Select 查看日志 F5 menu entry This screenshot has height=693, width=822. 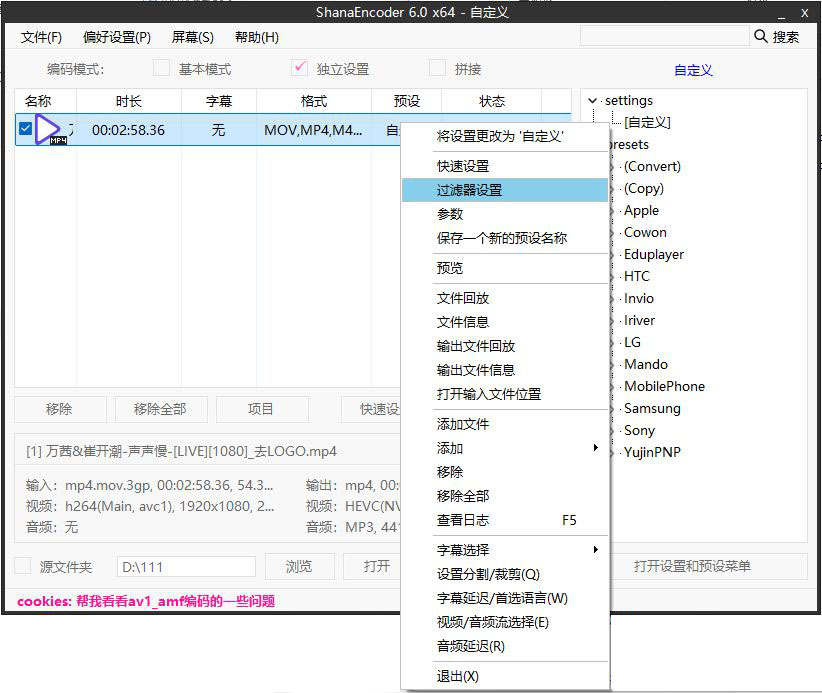click(x=505, y=520)
